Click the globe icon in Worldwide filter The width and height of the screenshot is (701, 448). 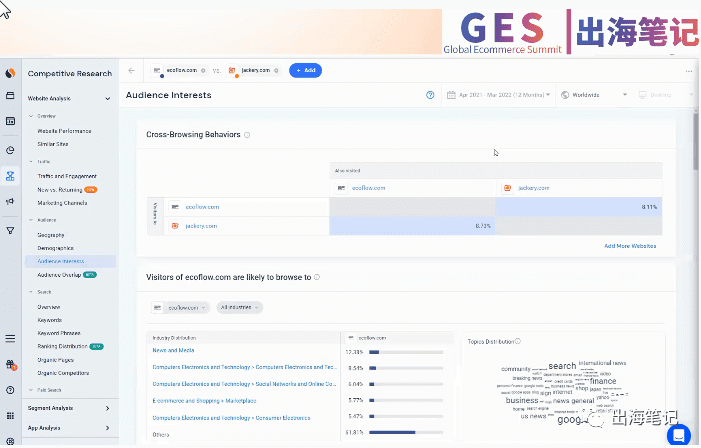point(565,95)
